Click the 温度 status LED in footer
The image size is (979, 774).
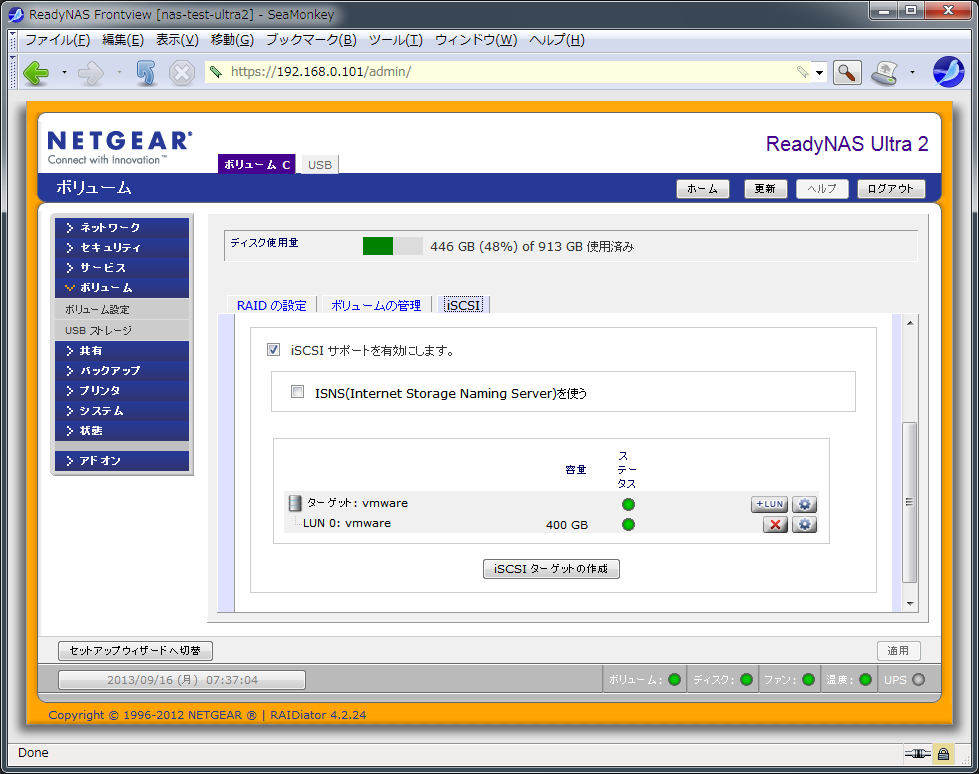click(865, 680)
